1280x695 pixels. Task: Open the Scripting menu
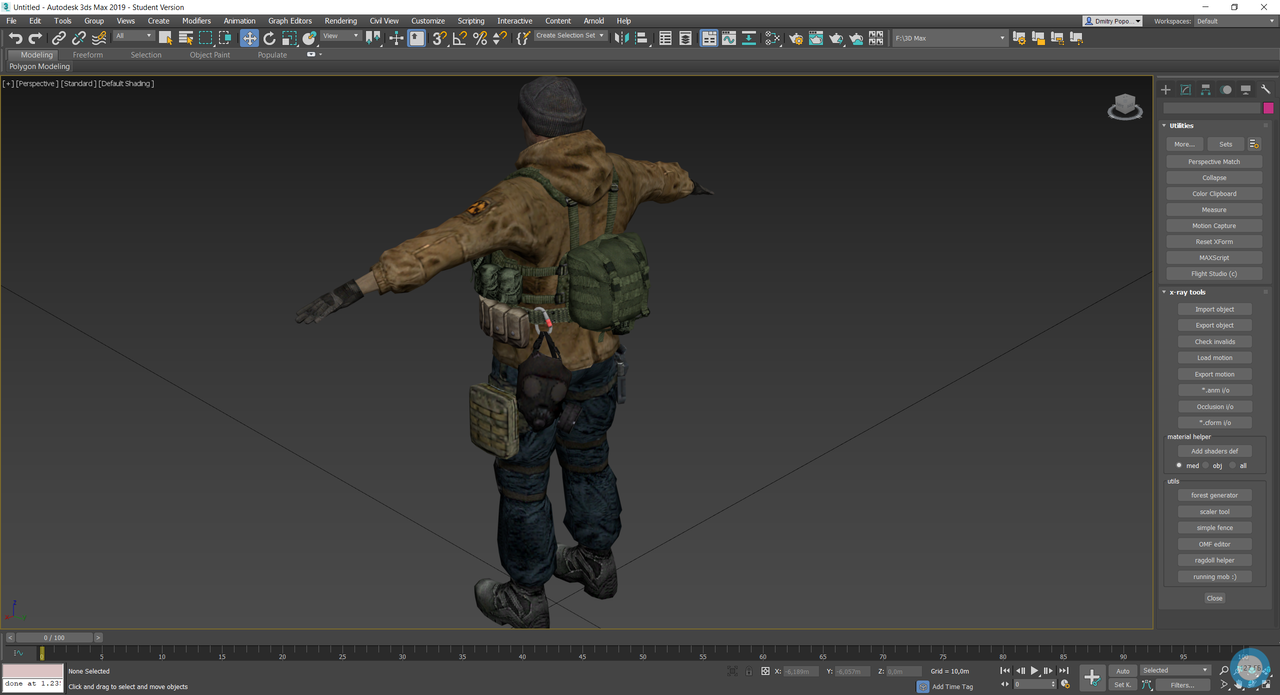[x=471, y=21]
